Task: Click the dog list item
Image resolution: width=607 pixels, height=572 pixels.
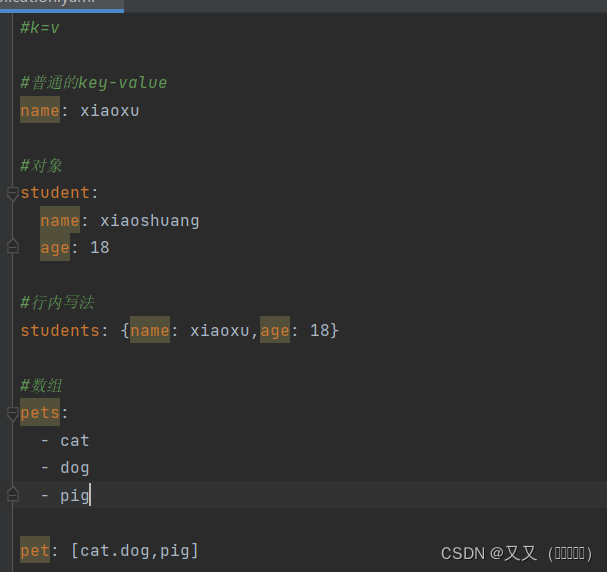Action: pyautogui.click(x=75, y=468)
